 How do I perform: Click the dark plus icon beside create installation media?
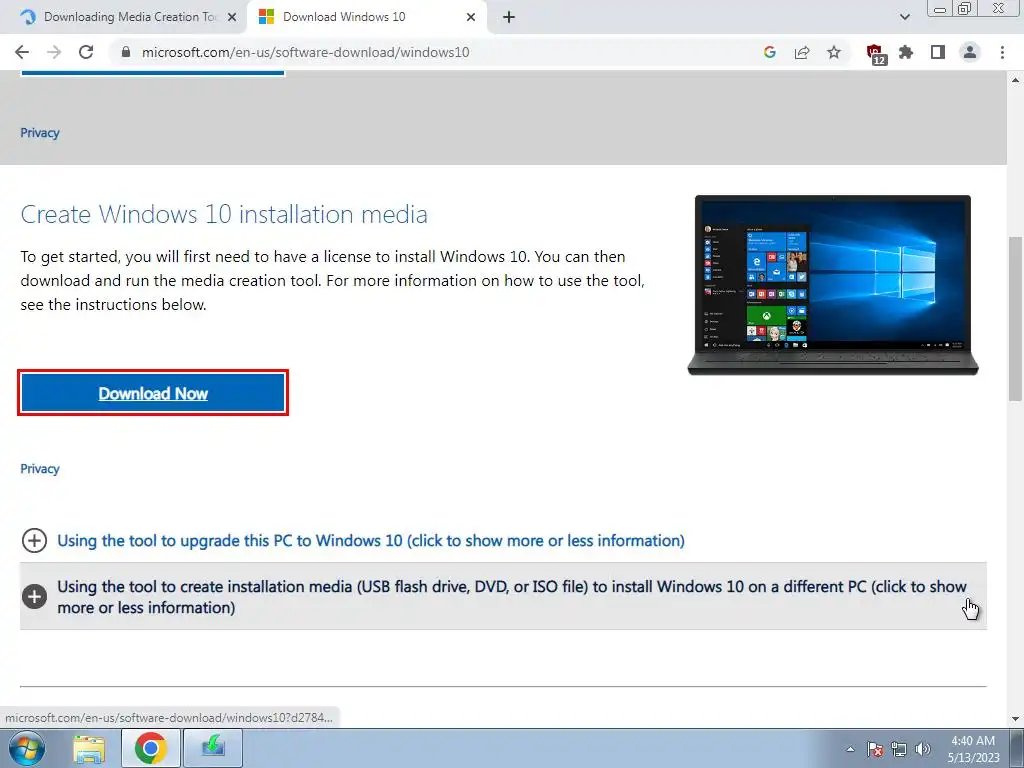coord(34,596)
